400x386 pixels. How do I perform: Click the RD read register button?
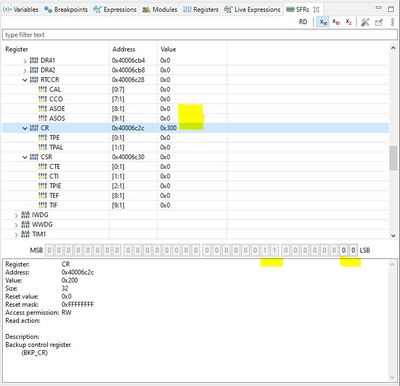[x=303, y=22]
